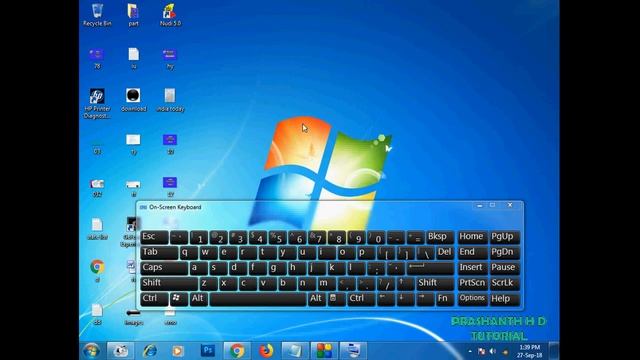Click the Pause key
This screenshot has width=640, height=360.
tap(505, 268)
